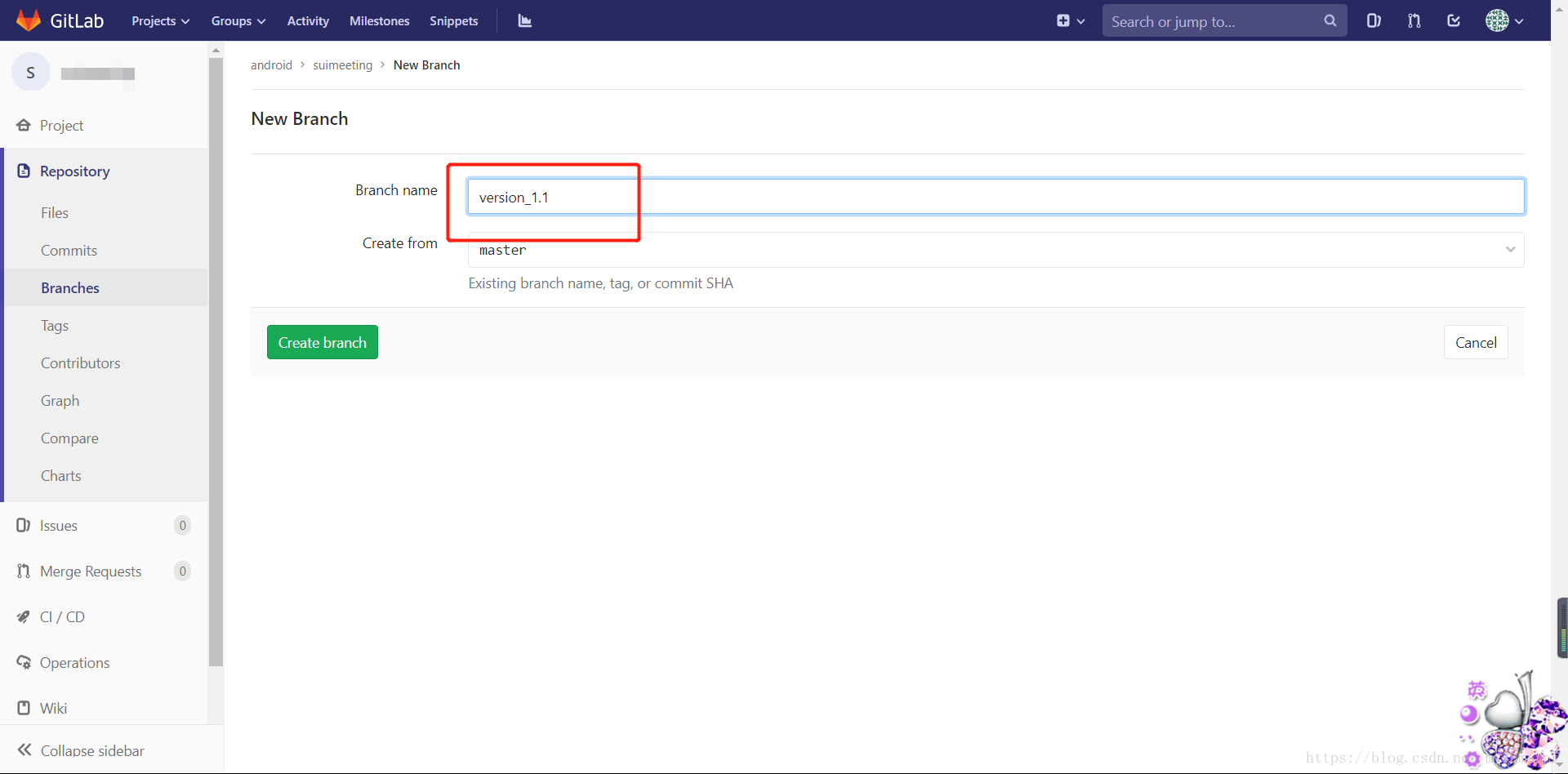The image size is (1568, 774).
Task: Expand the Groups menu
Action: tap(238, 21)
